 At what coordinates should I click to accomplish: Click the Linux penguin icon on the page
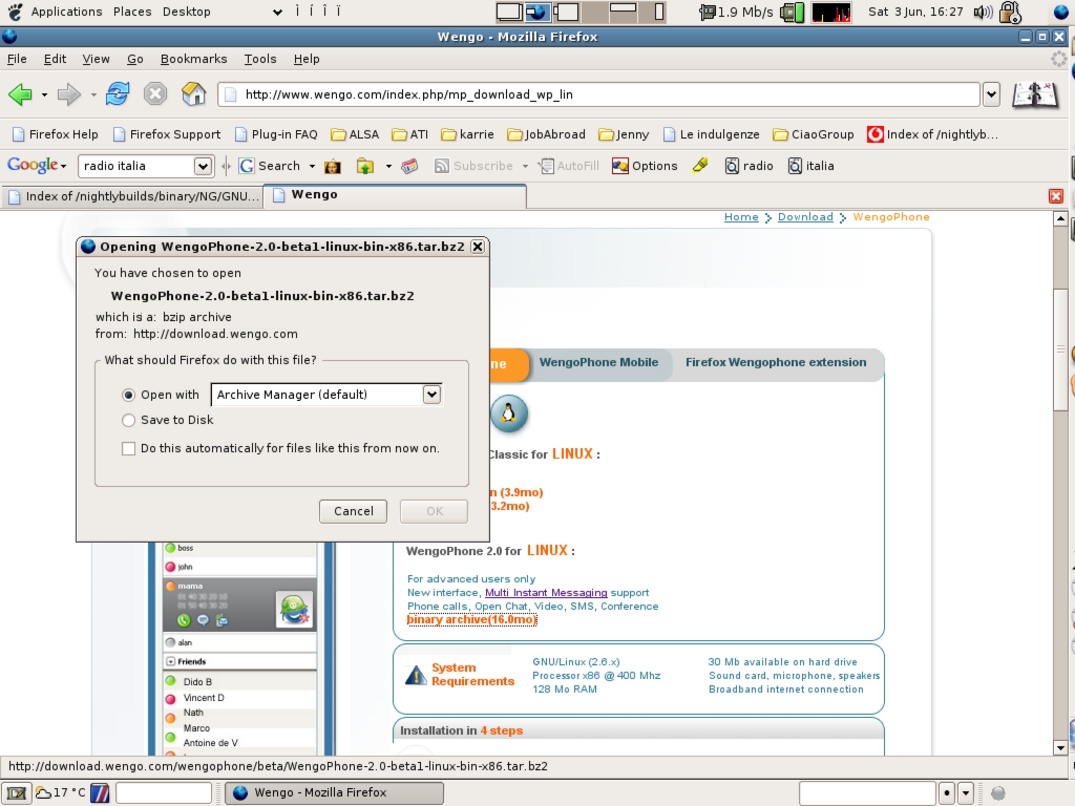click(509, 413)
